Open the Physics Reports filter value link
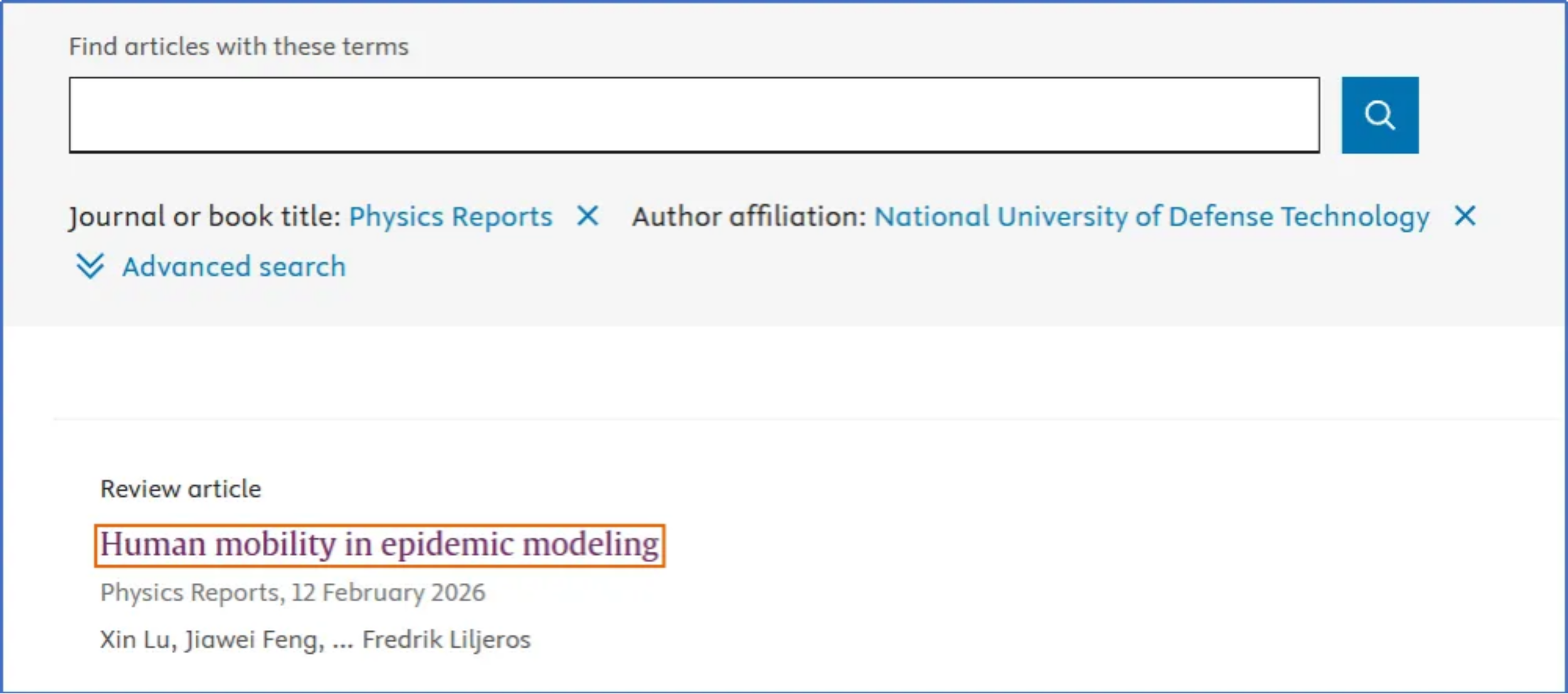The width and height of the screenshot is (1568, 694). pos(450,216)
